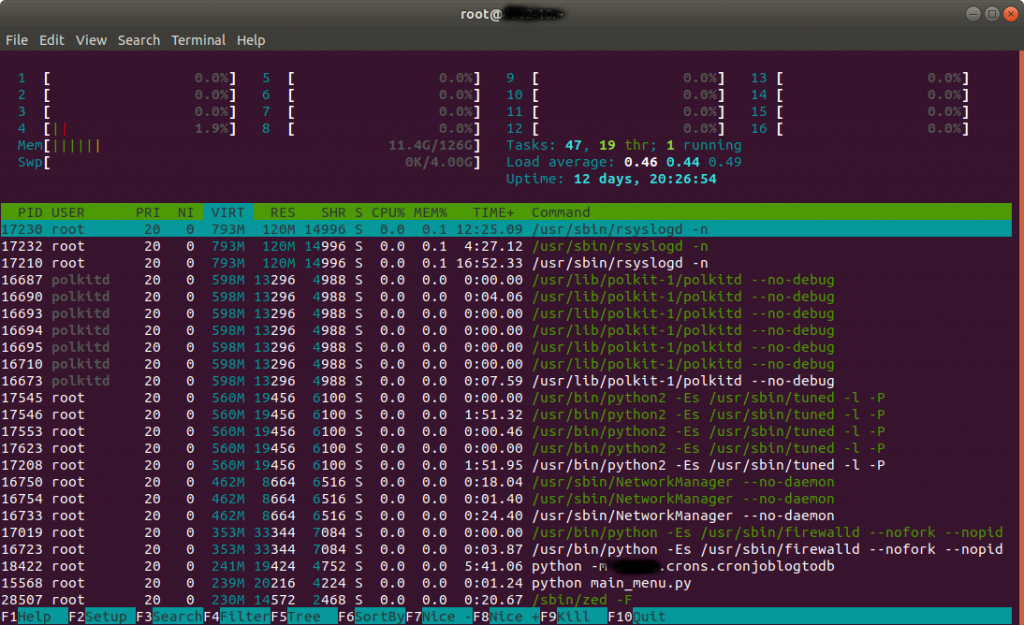This screenshot has width=1024, height=625.
Task: Click CPU 4 usage meter
Action: tap(127, 129)
